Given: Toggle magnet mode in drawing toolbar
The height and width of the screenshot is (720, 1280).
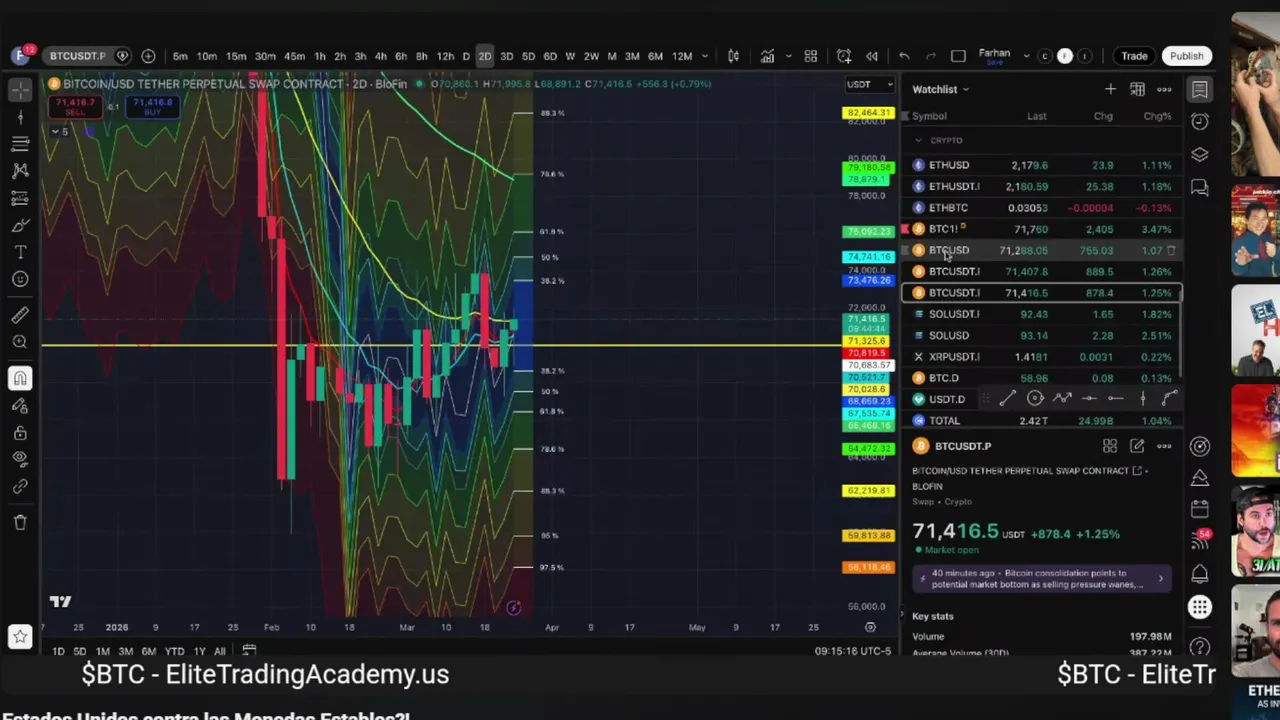Looking at the screenshot, I should point(20,378).
